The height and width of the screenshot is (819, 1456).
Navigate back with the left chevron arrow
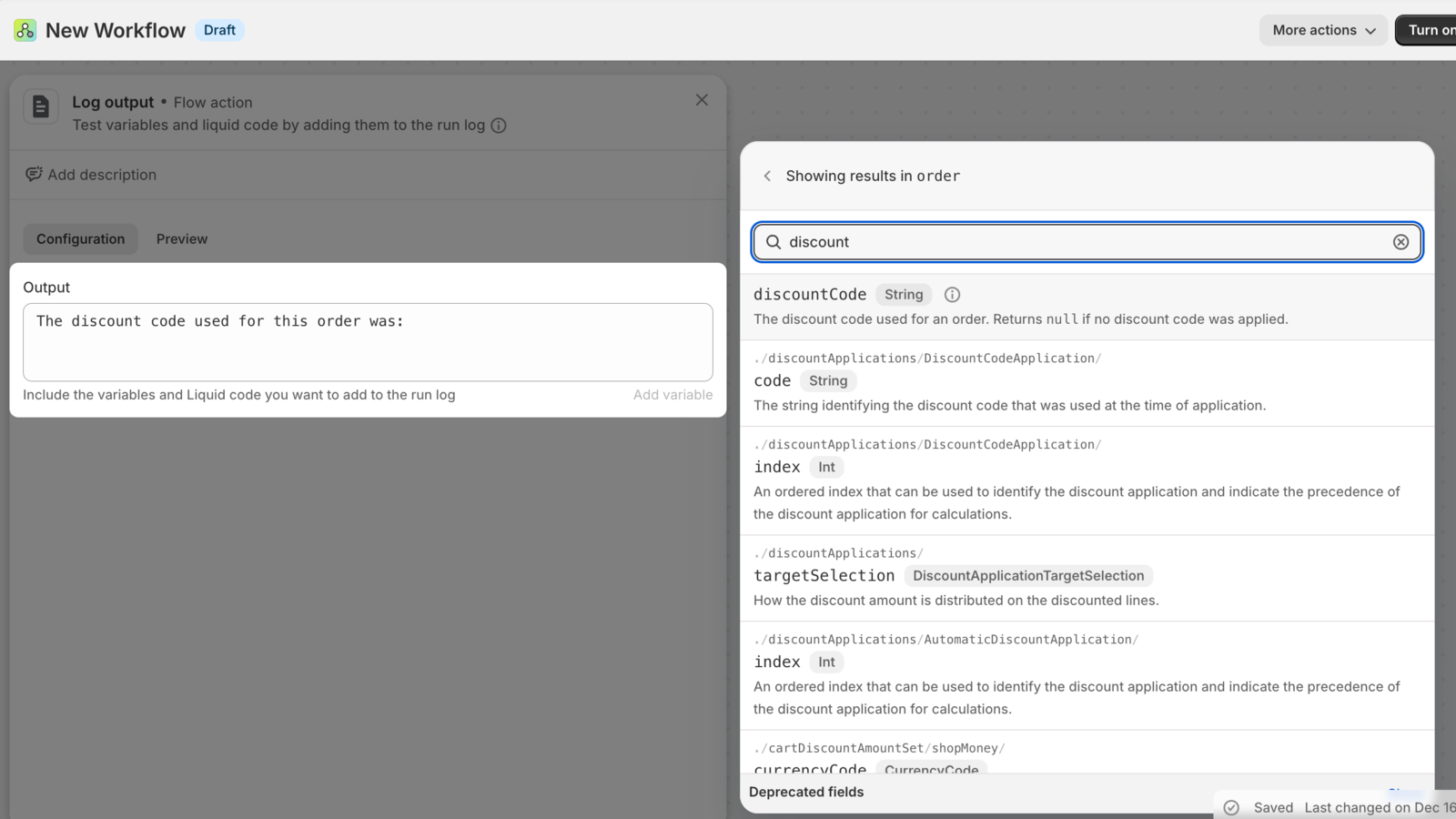767,176
